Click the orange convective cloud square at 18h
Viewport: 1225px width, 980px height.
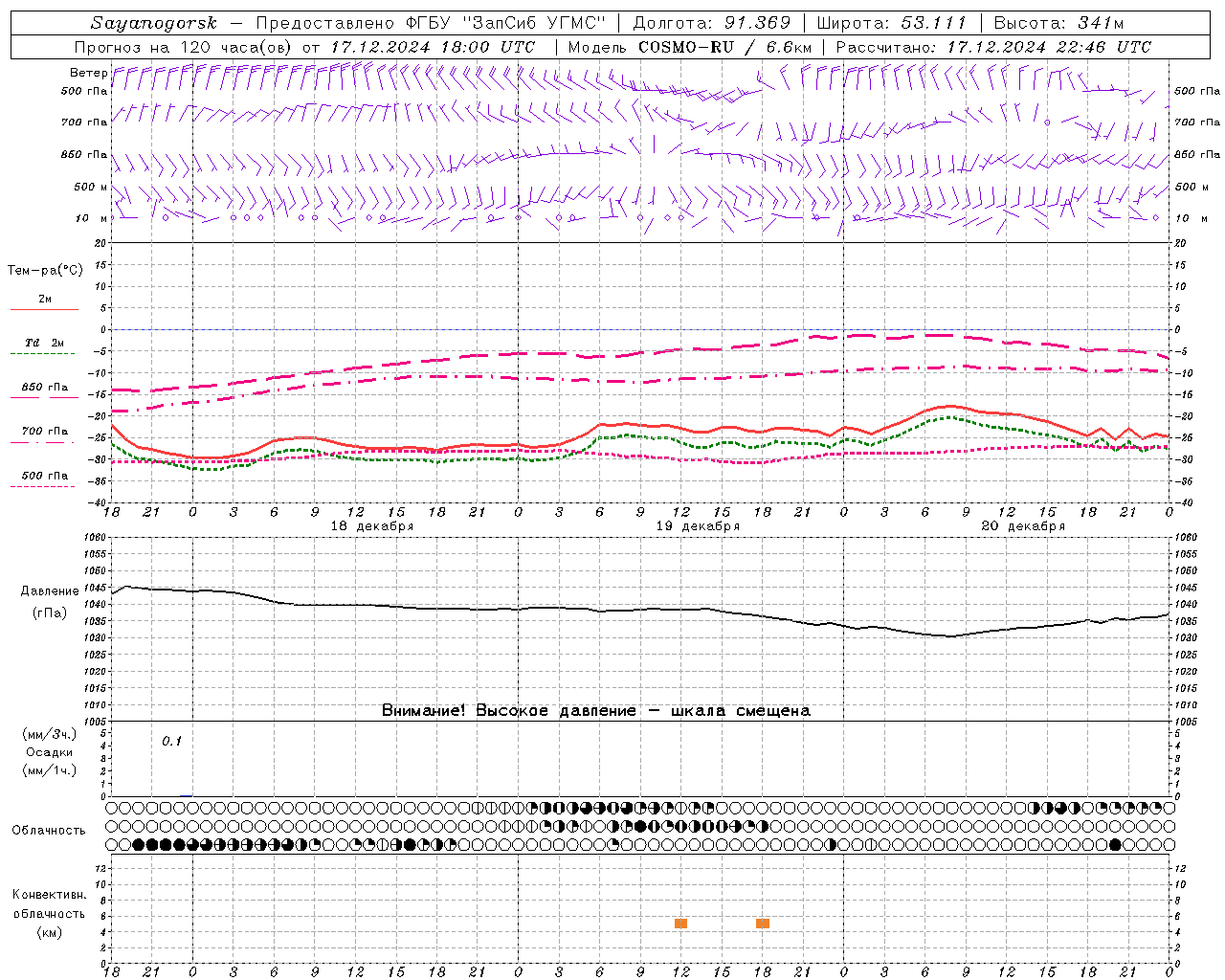click(763, 924)
